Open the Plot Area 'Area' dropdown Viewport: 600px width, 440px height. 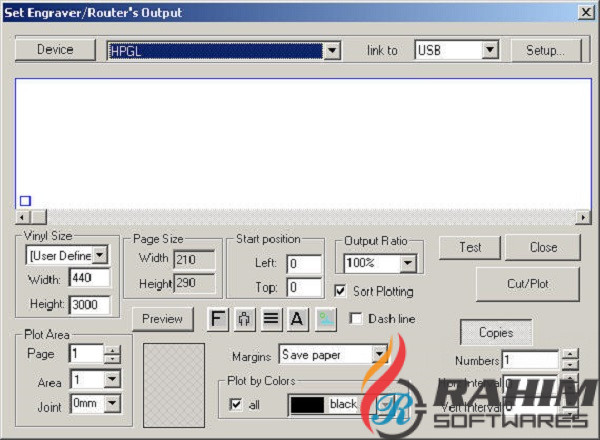(112, 380)
